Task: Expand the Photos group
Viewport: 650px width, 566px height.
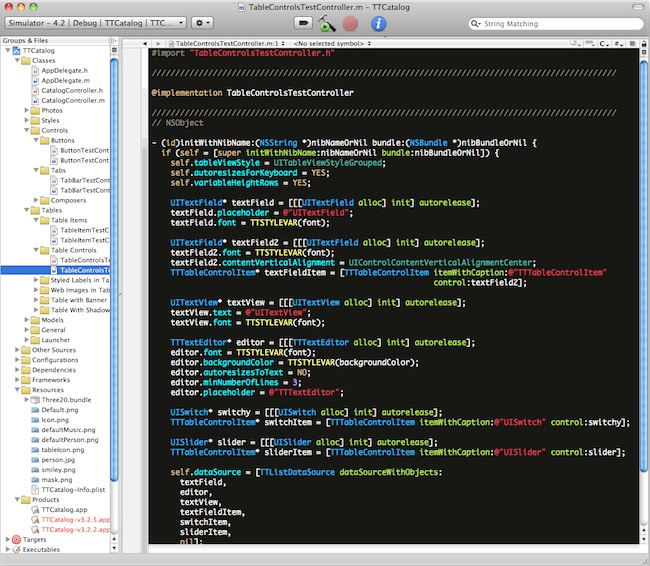Action: tap(26, 110)
